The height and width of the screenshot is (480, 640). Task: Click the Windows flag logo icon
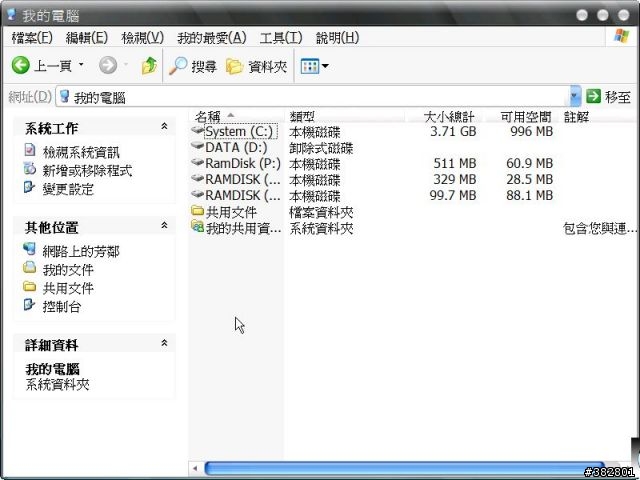[x=621, y=37]
